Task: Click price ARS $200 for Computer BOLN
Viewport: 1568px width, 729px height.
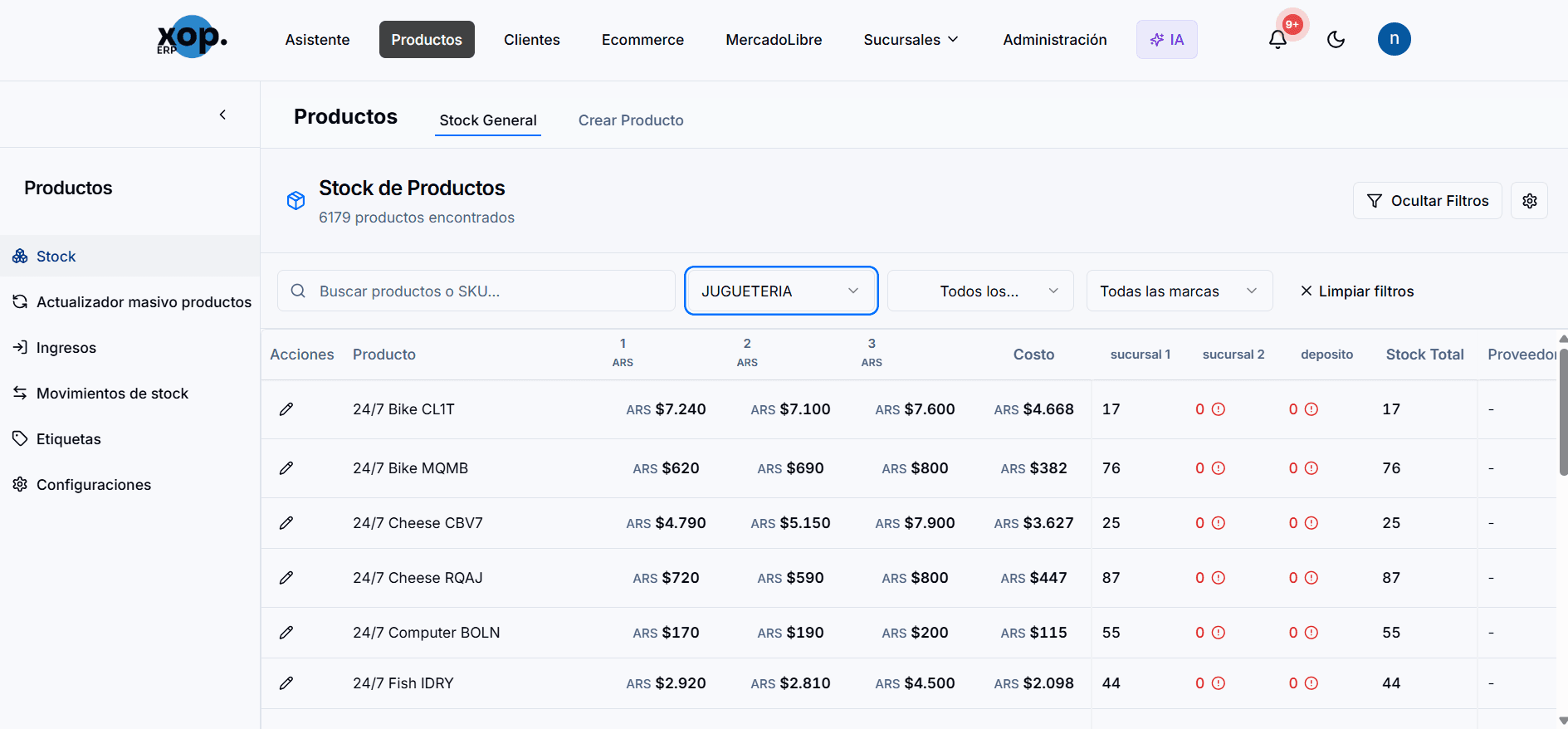Action: click(915, 633)
